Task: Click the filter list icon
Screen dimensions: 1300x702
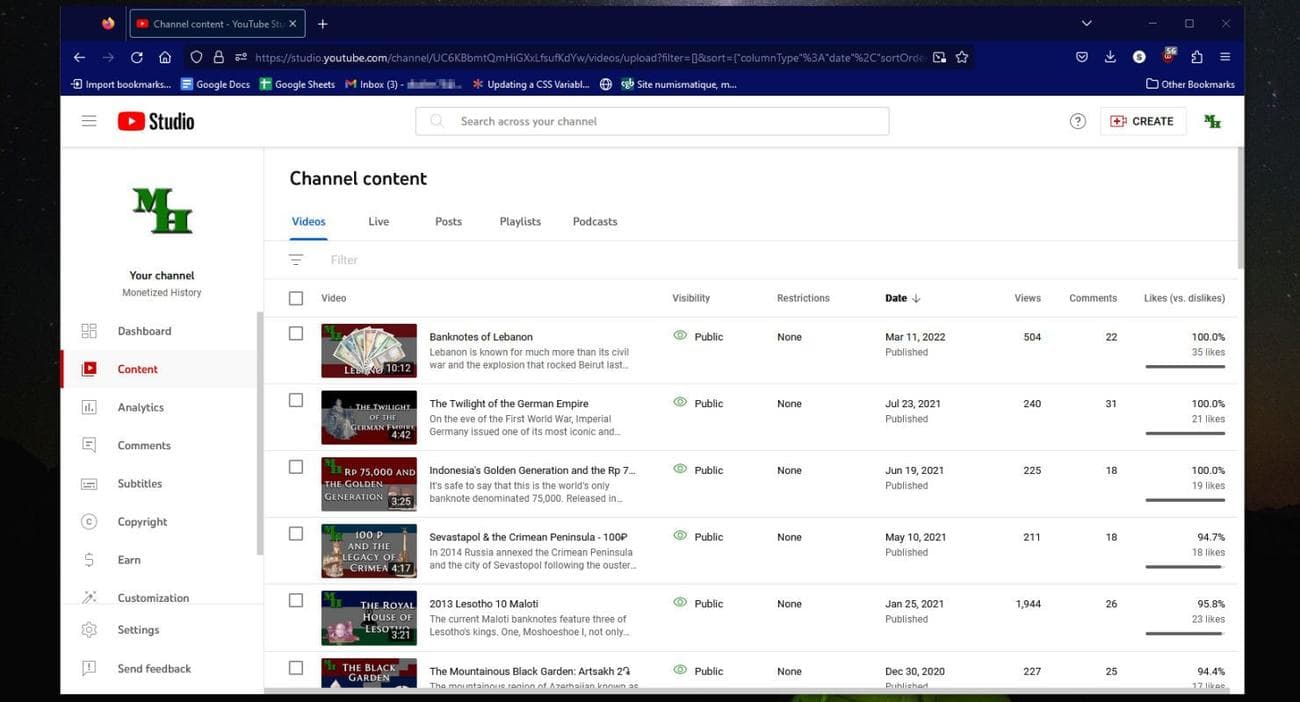Action: click(x=296, y=260)
